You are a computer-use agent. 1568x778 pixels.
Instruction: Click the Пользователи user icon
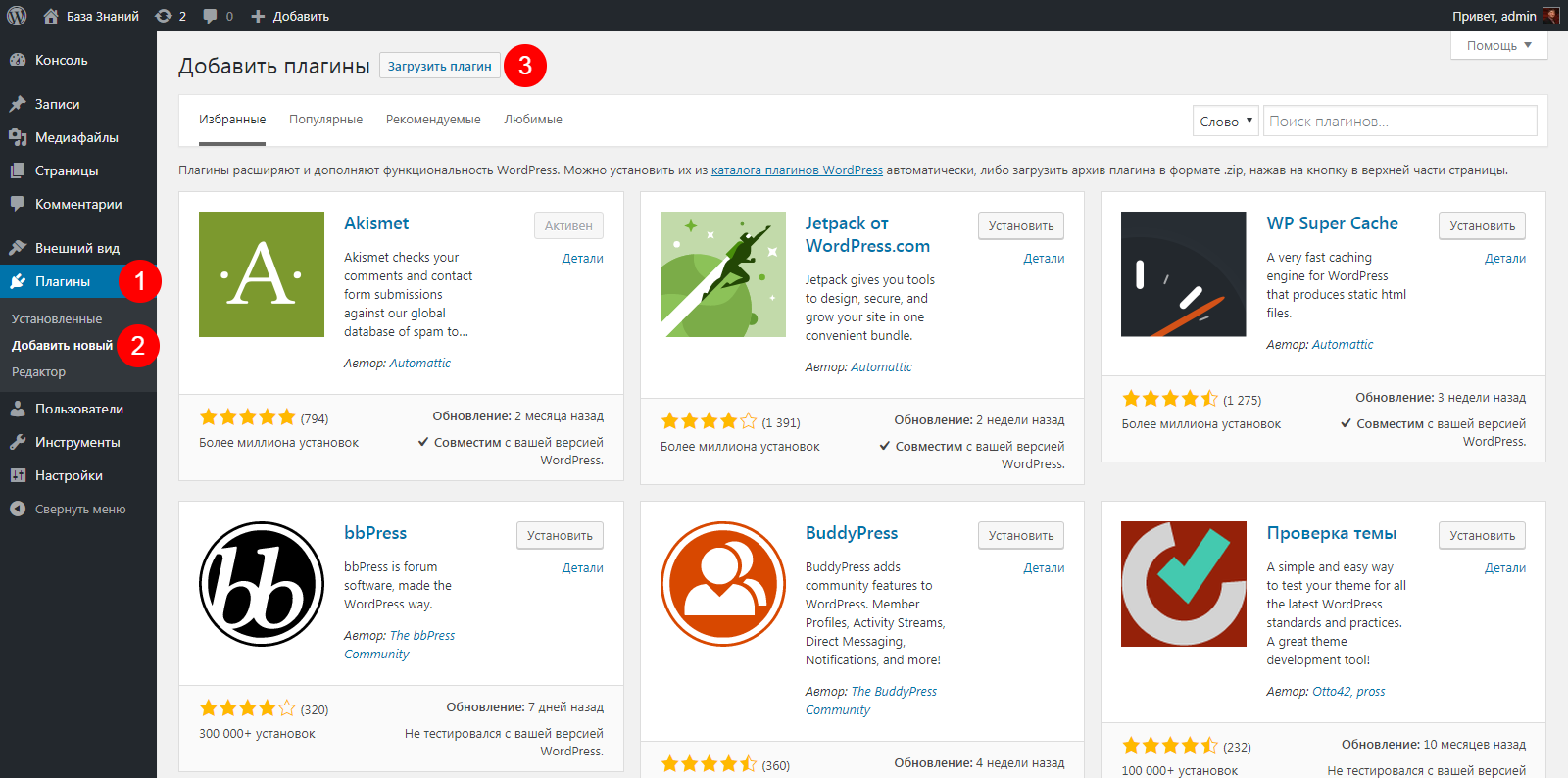coord(18,409)
